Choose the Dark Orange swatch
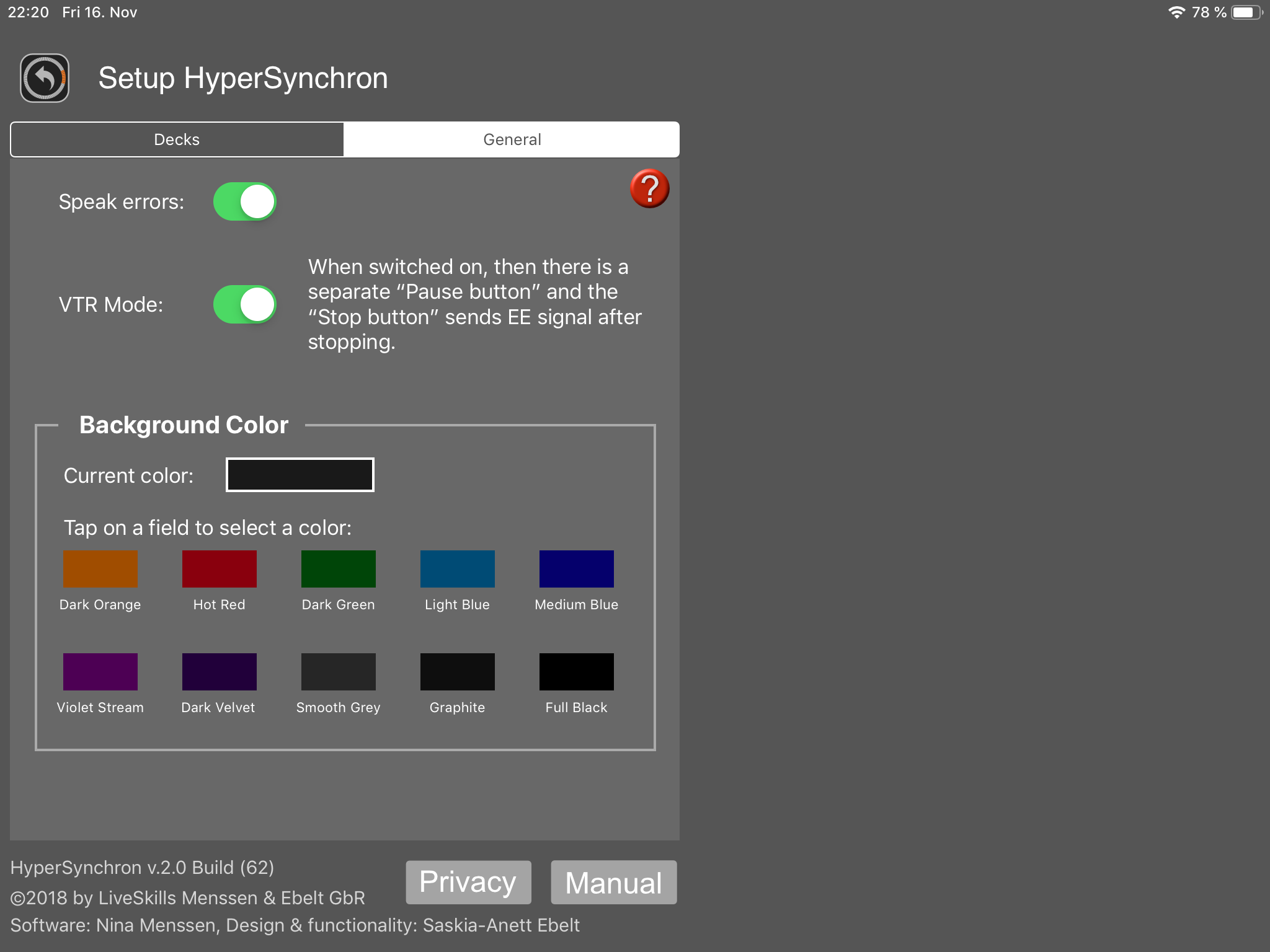 (x=100, y=569)
